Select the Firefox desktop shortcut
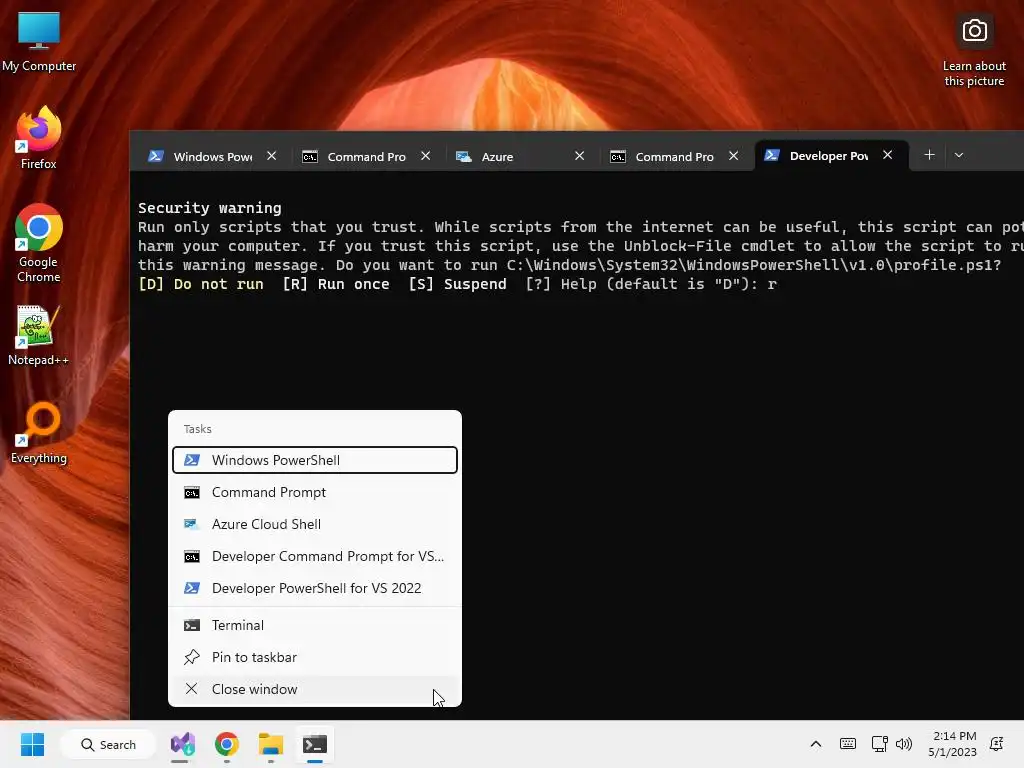This screenshot has width=1024, height=768. [x=39, y=138]
